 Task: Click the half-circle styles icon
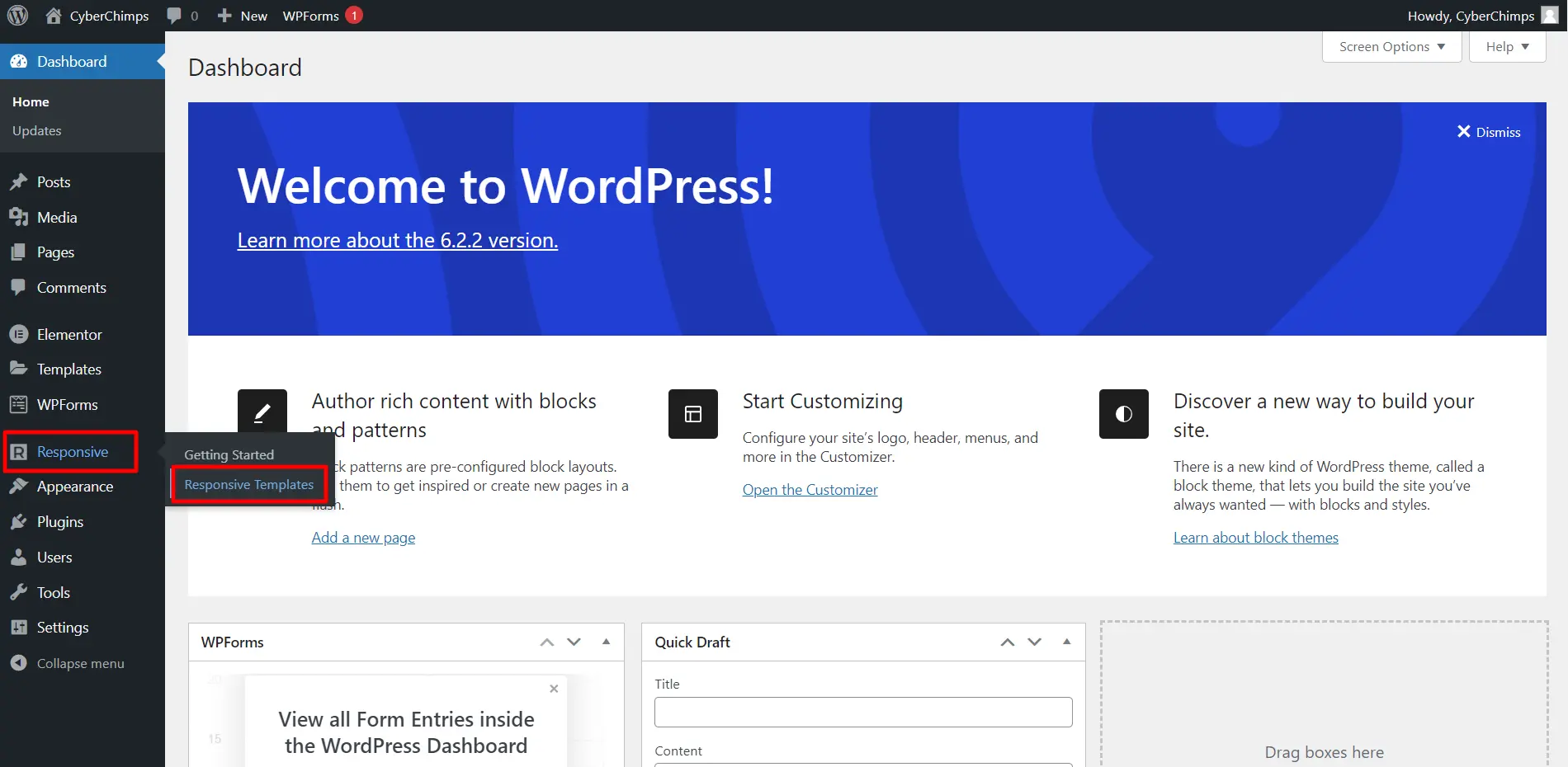(1124, 414)
